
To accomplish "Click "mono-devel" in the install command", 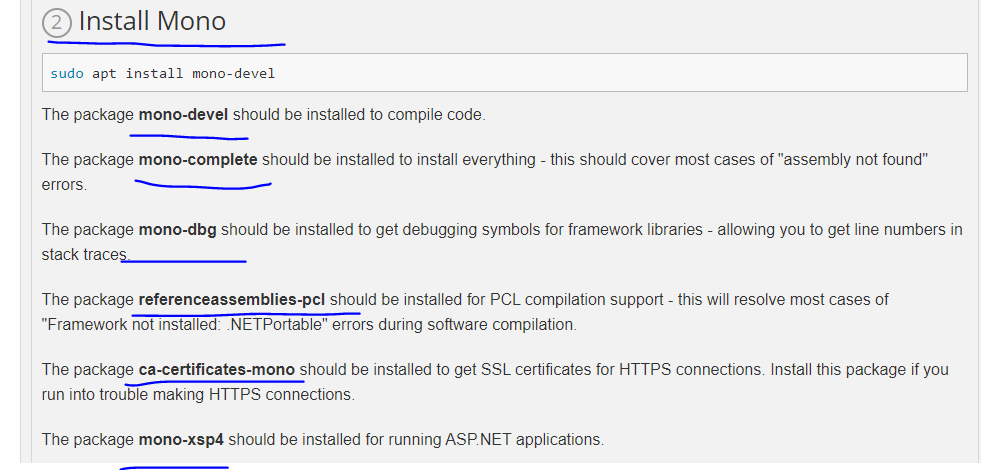I will 233,73.
